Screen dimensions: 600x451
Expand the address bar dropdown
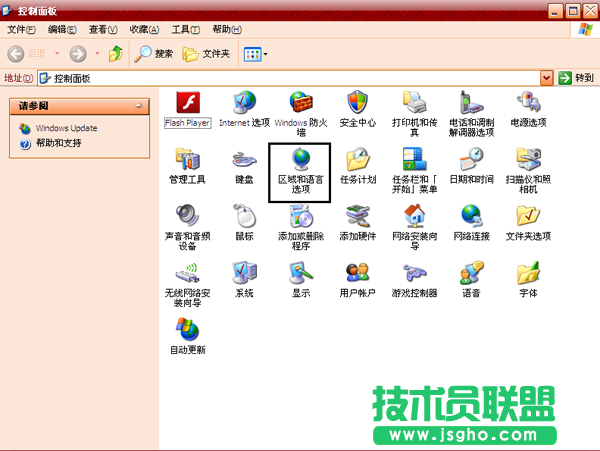point(546,78)
